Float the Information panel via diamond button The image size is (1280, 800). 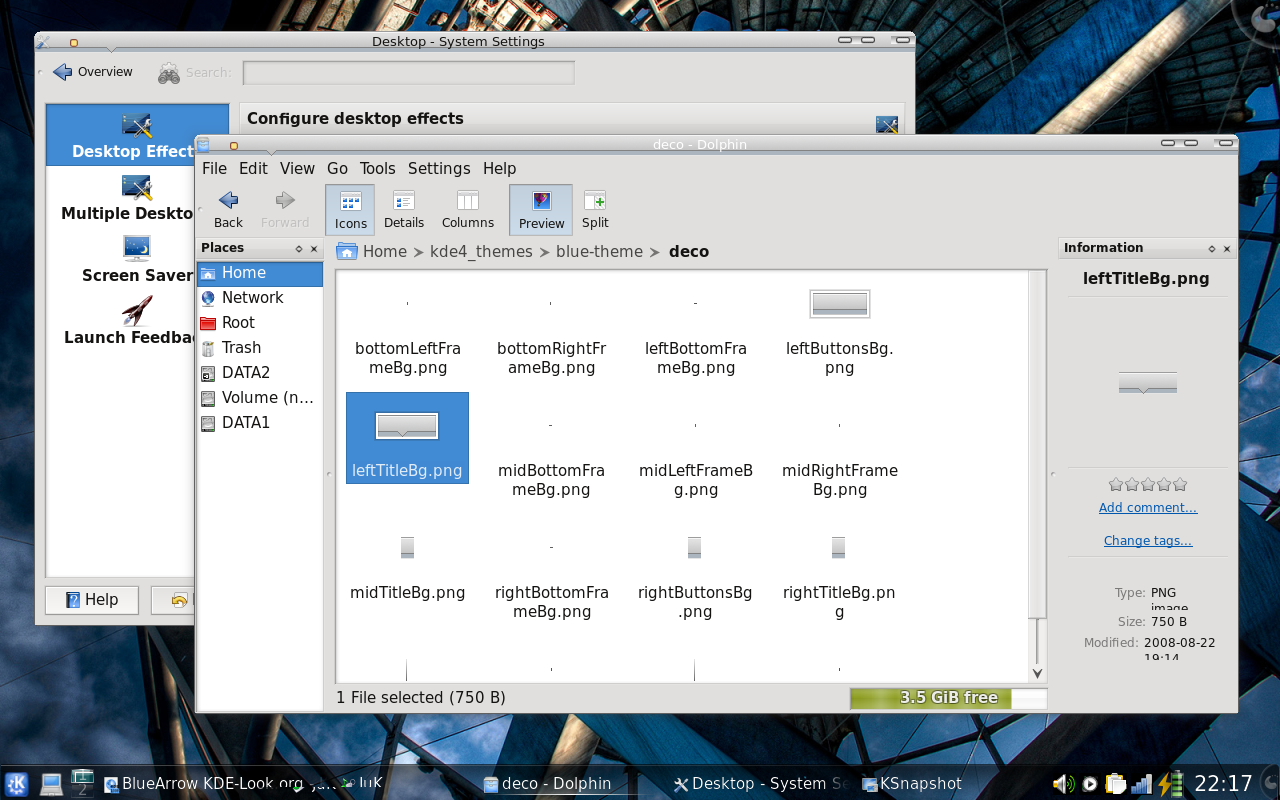point(1211,249)
